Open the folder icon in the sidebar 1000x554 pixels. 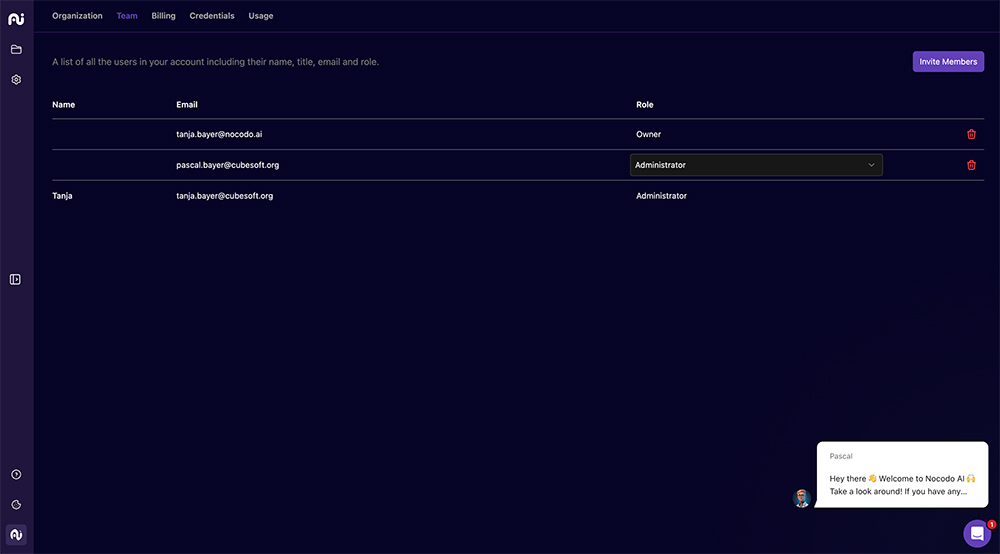tap(16, 49)
